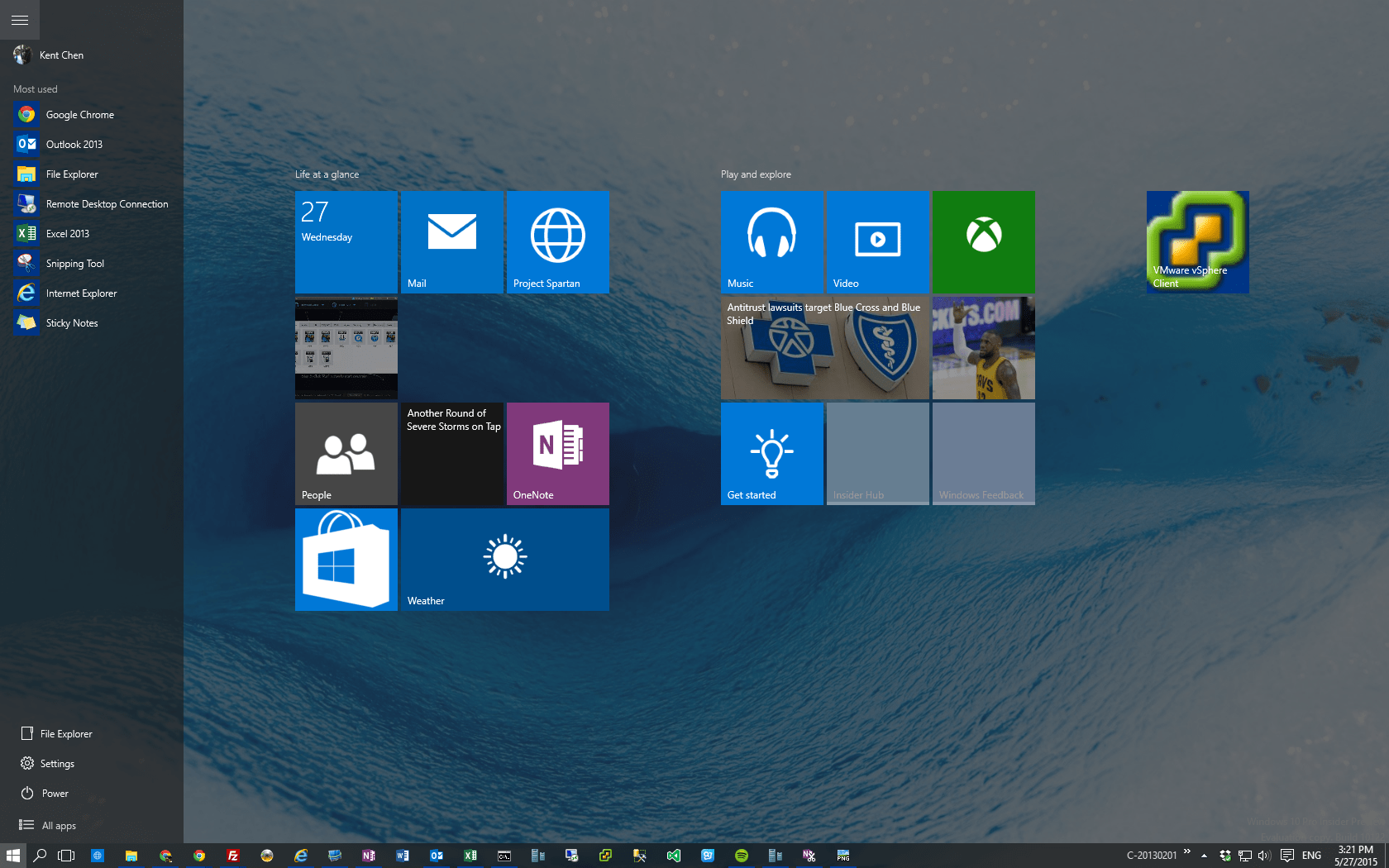Open clock showing 3:21 PM 5/27/2015
The height and width of the screenshot is (868, 1389).
point(1356,856)
